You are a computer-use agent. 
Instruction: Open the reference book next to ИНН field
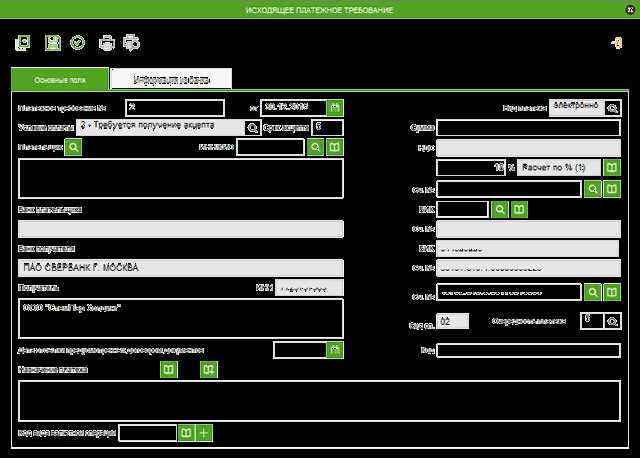coord(335,147)
